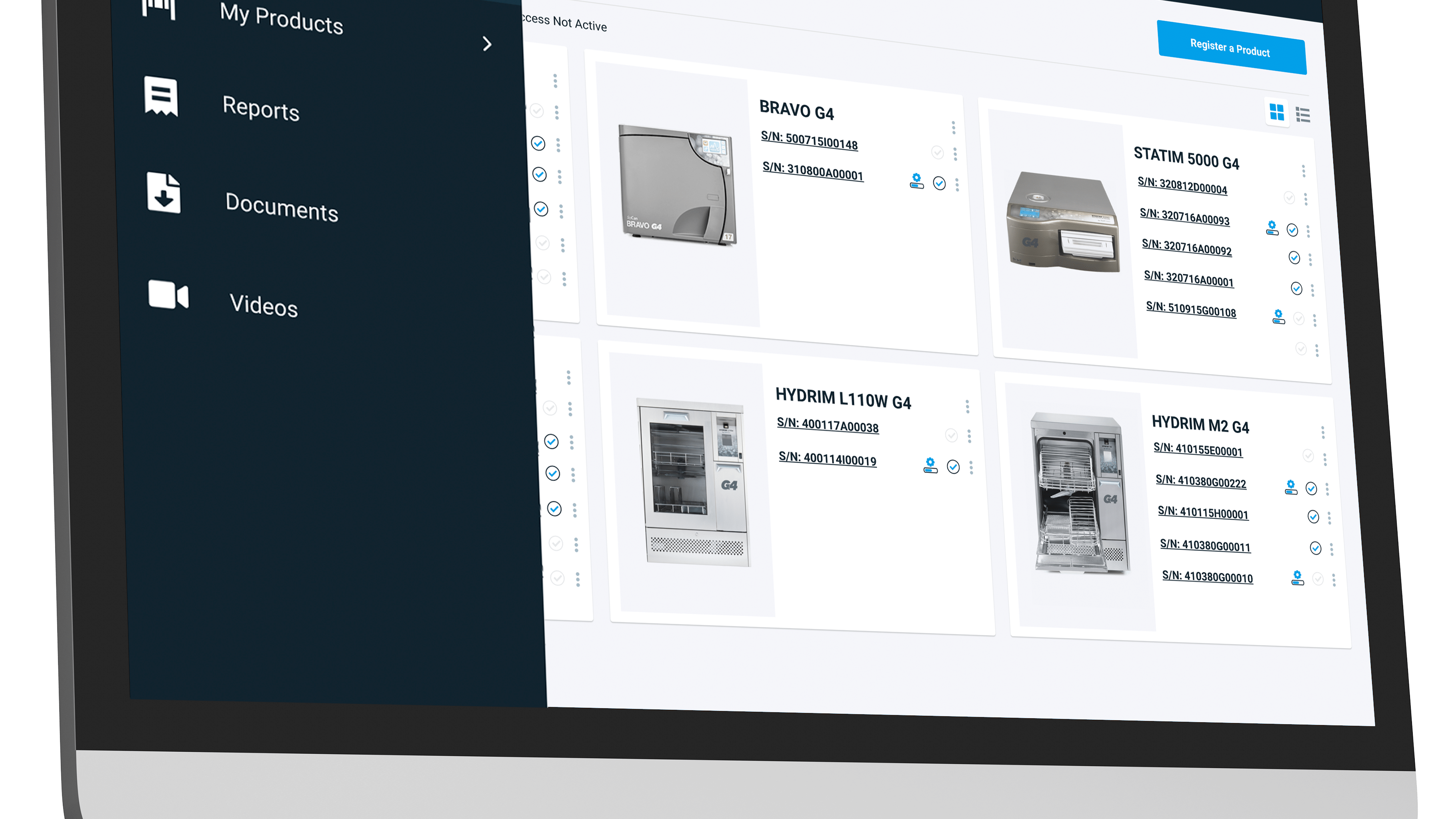Switch to list view layout

pos(1303,115)
